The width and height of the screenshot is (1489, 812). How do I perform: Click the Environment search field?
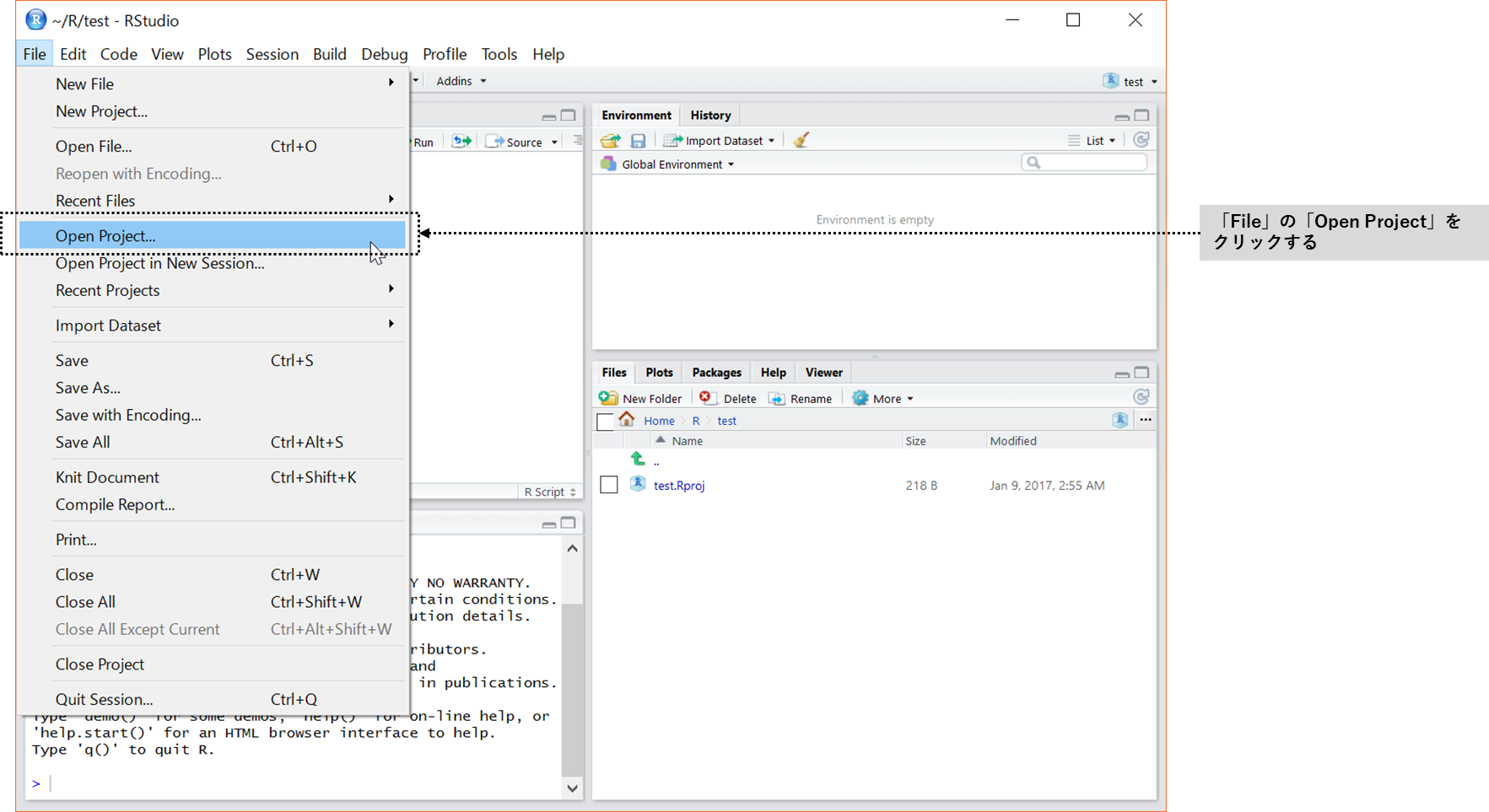pos(1088,163)
